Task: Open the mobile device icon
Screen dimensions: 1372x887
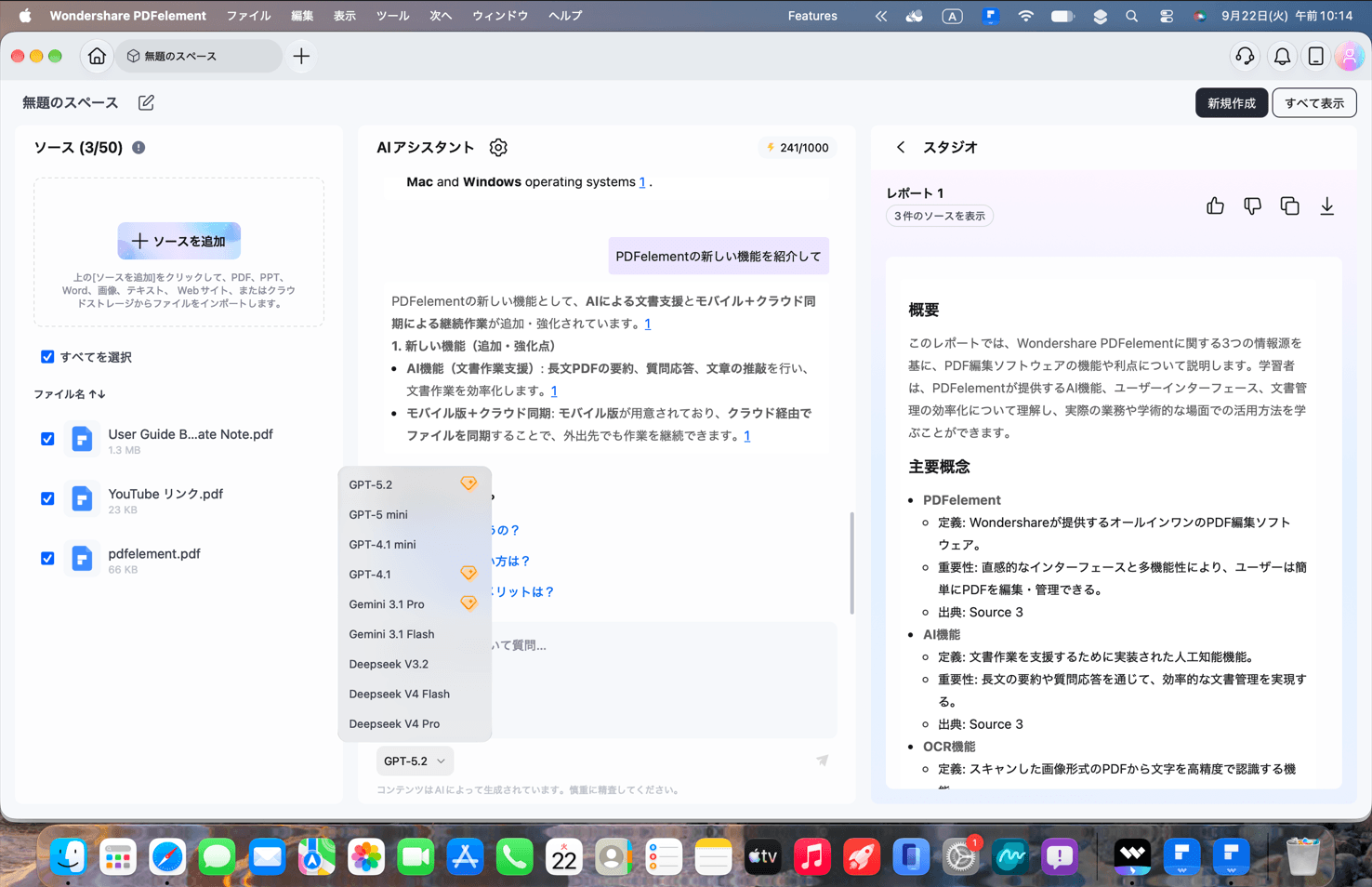Action: click(1315, 57)
